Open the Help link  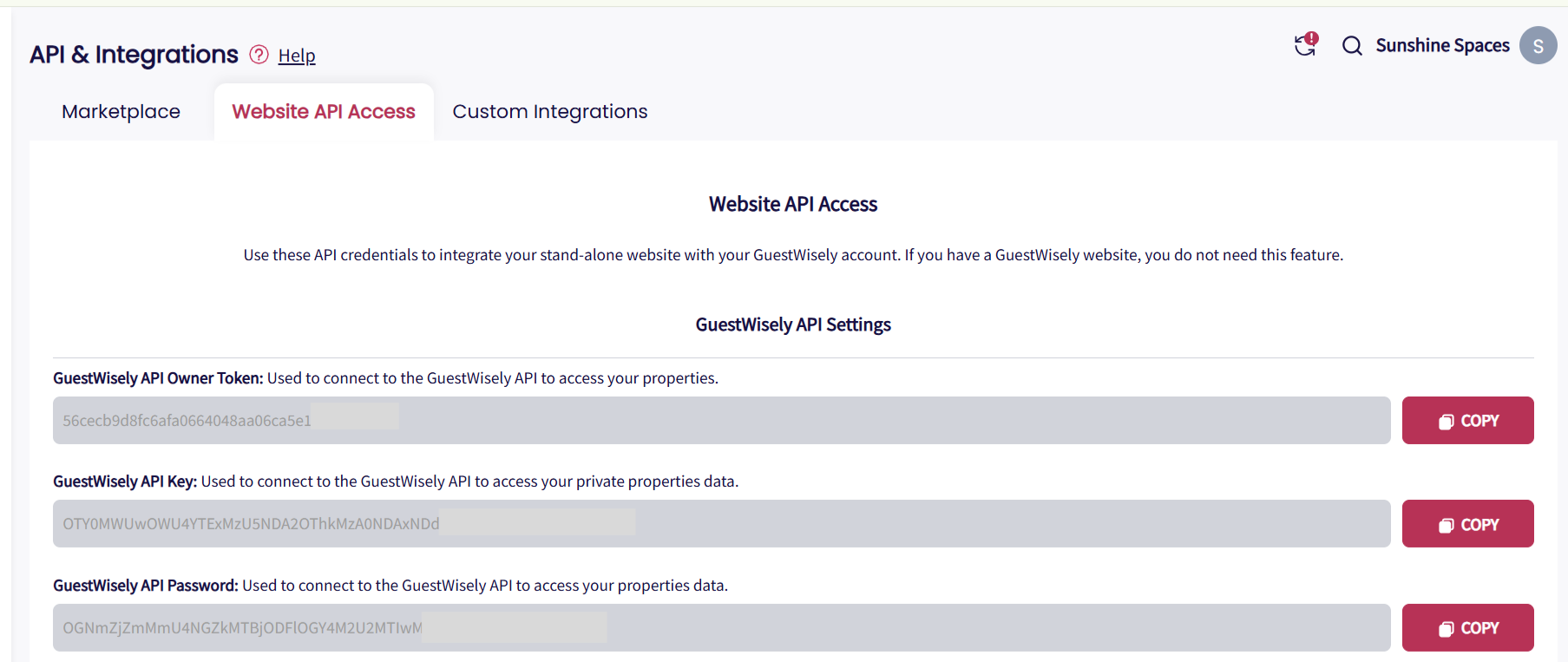click(x=297, y=56)
